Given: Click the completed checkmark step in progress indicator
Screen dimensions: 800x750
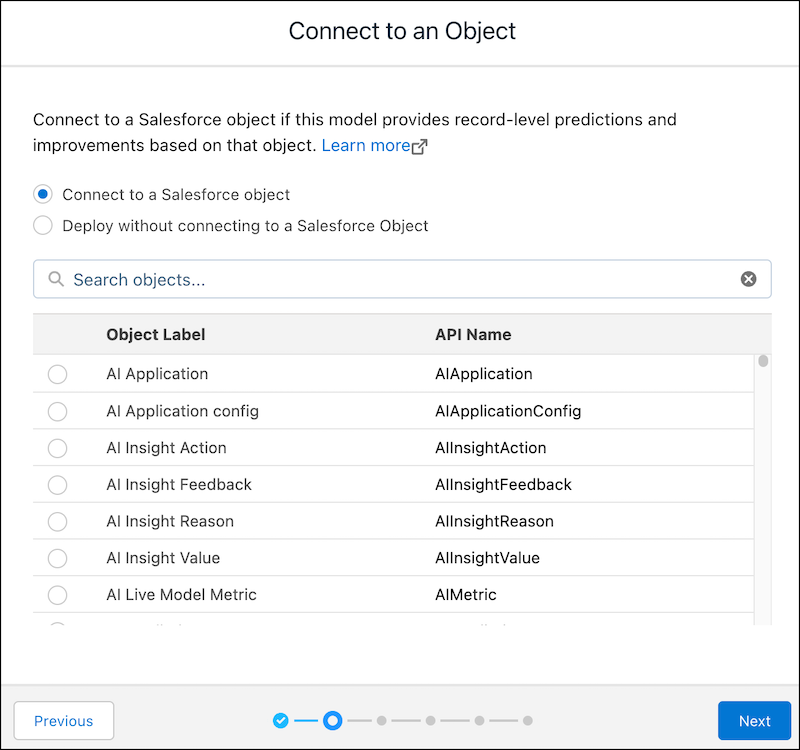Looking at the screenshot, I should coord(281,720).
